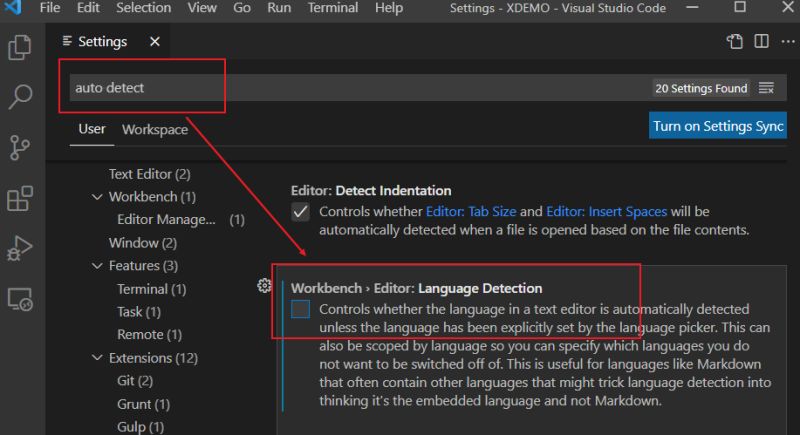Click gear icon beside Language Detection setting

[x=264, y=286]
